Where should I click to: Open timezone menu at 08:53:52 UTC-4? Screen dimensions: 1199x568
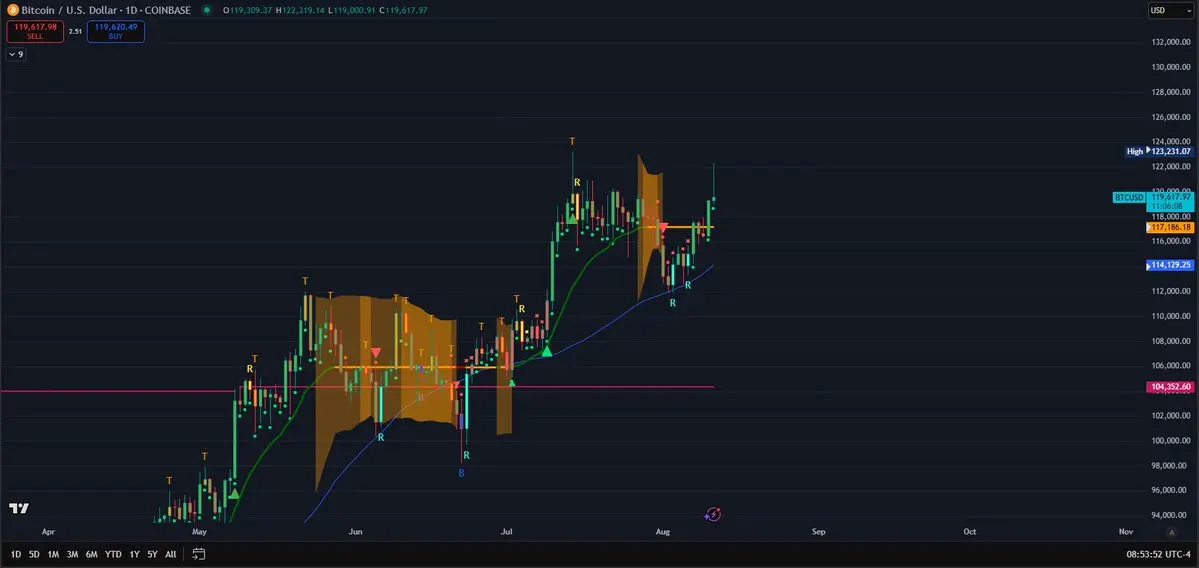point(1156,554)
